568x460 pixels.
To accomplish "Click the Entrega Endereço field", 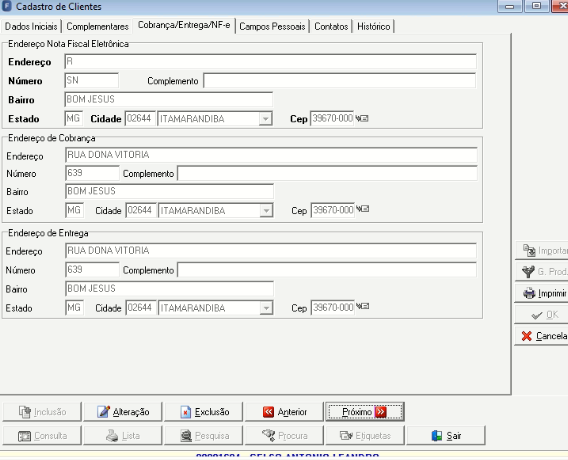I will [271, 250].
